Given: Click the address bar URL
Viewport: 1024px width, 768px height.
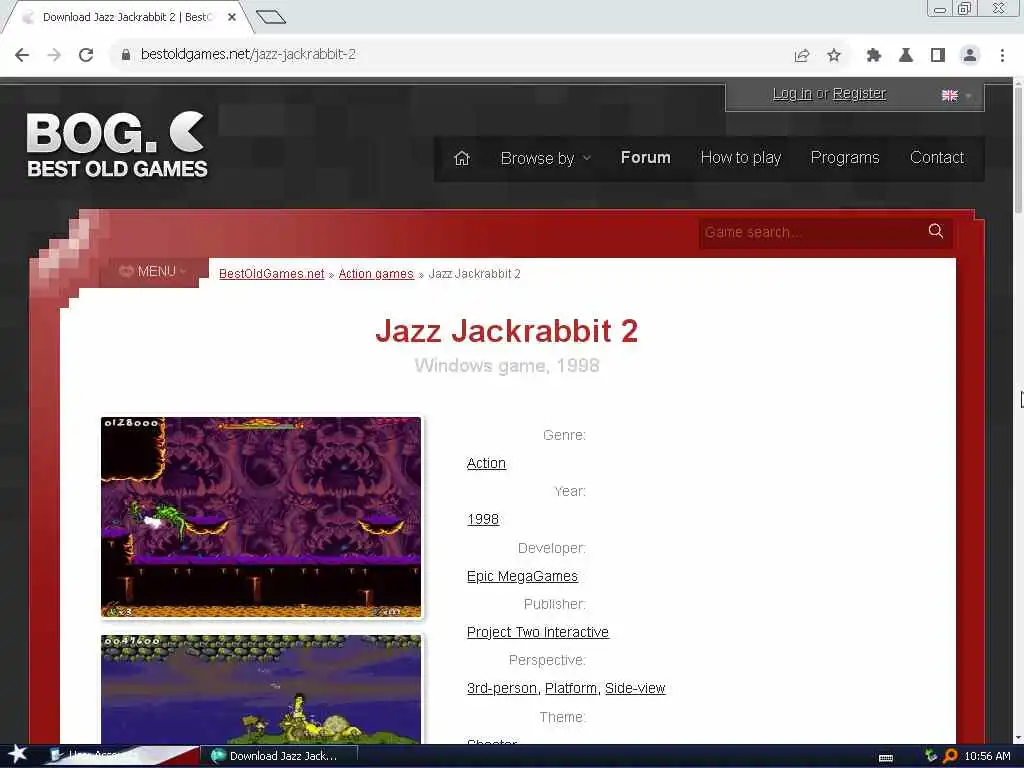Looking at the screenshot, I should (248, 55).
